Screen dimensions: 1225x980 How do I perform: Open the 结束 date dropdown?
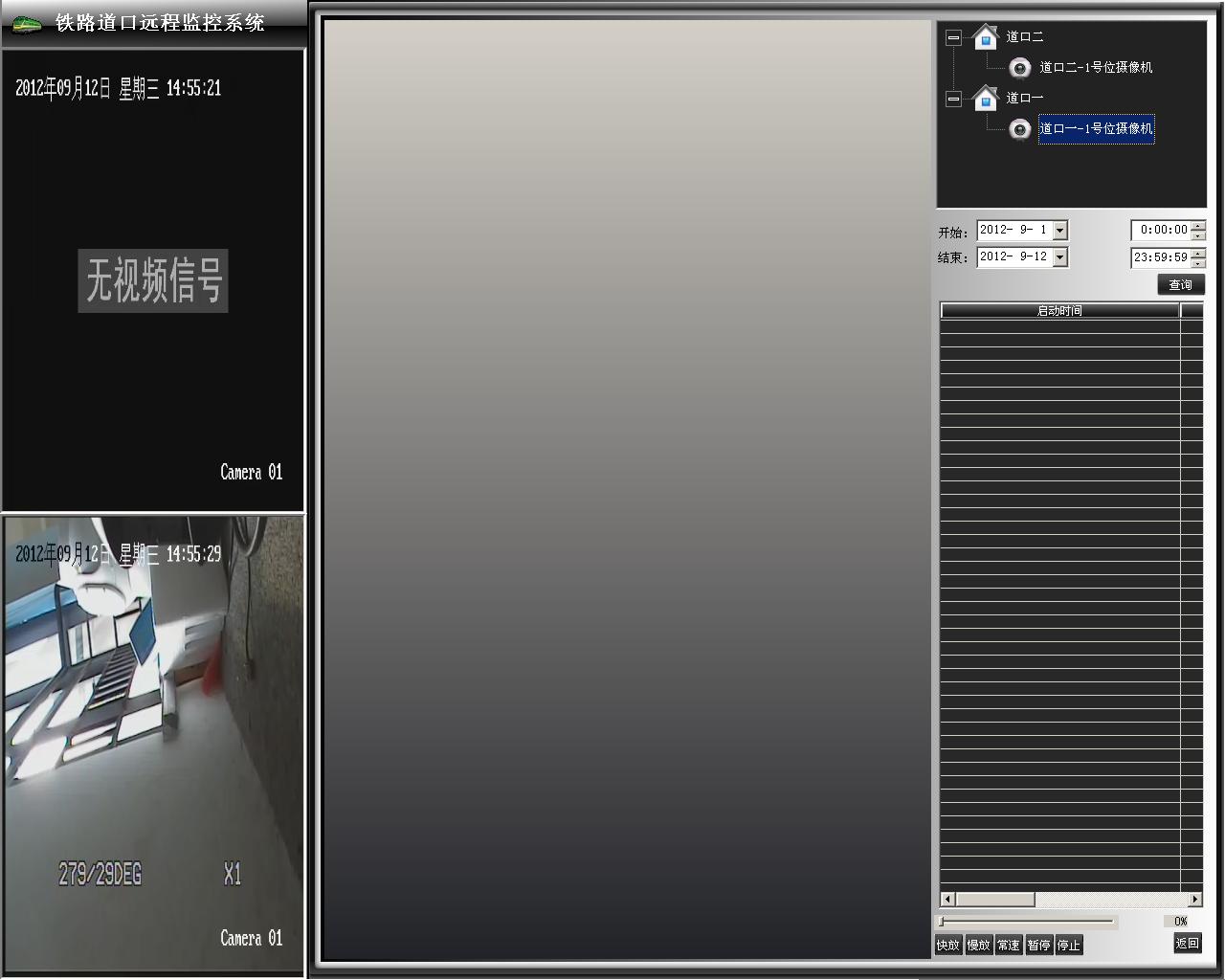1059,257
